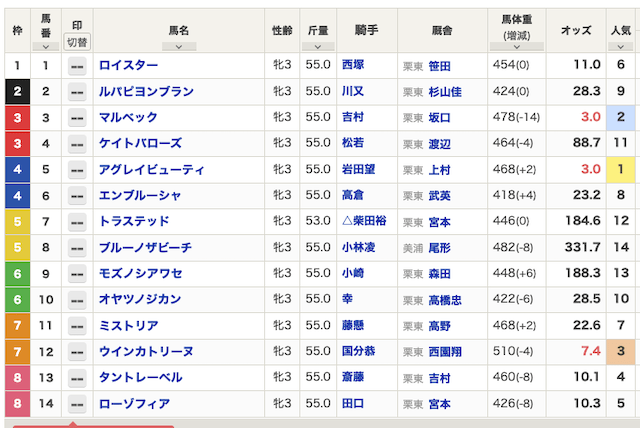Click the mark icon for アグレイビューティ
The width and height of the screenshot is (640, 428).
pos(77,170)
